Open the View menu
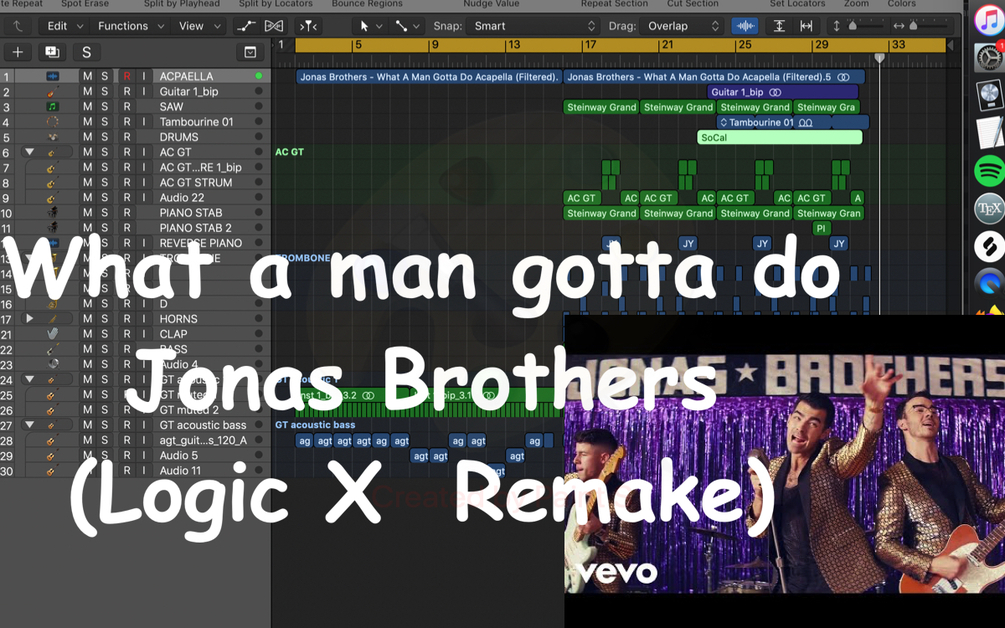This screenshot has width=1005, height=628. pos(199,26)
